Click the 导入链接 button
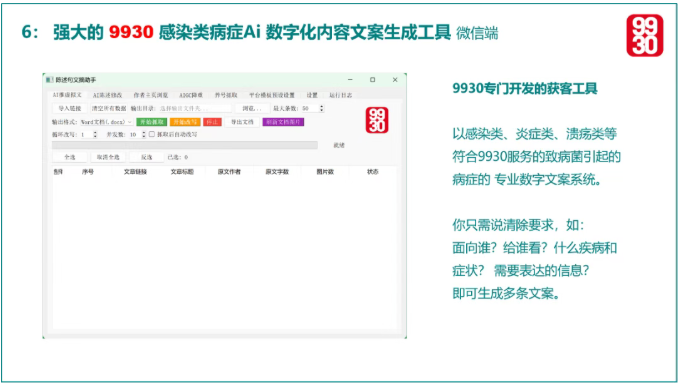This screenshot has width=680, height=385. (70, 108)
